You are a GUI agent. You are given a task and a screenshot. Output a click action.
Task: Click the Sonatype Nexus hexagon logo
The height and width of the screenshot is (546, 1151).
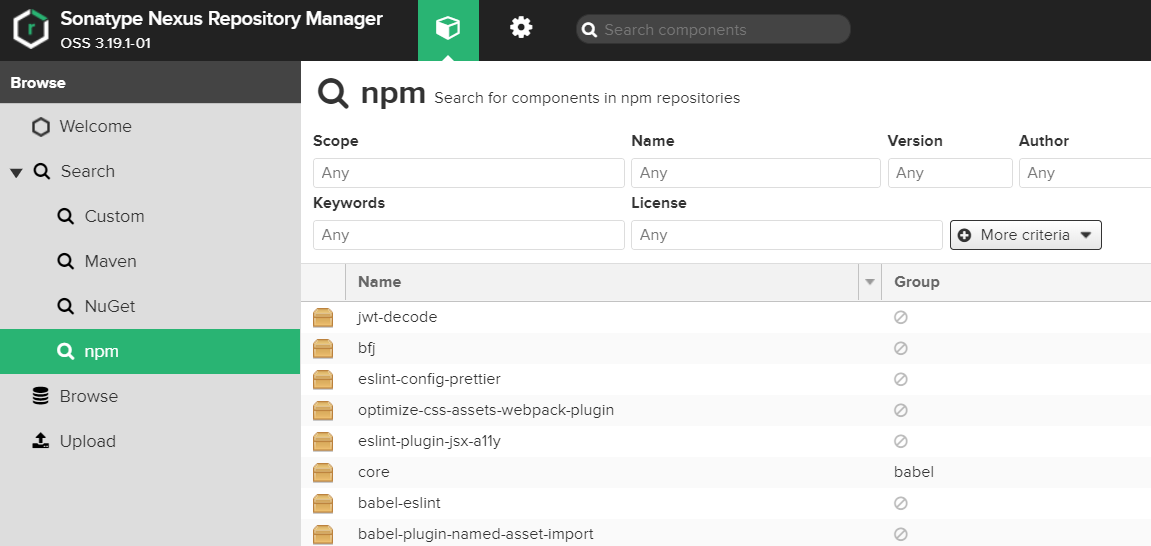click(x=31, y=29)
